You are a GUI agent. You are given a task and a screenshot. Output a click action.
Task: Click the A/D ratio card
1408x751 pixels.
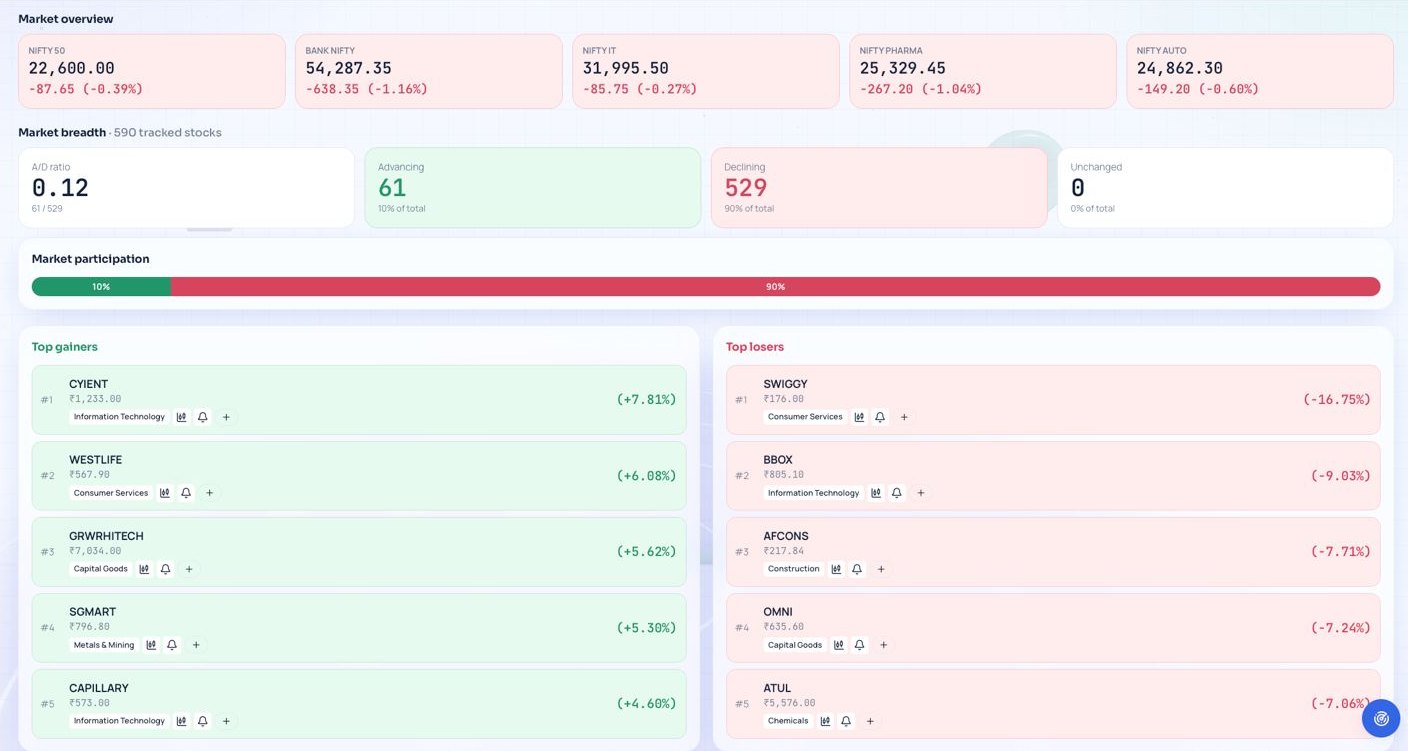point(186,188)
